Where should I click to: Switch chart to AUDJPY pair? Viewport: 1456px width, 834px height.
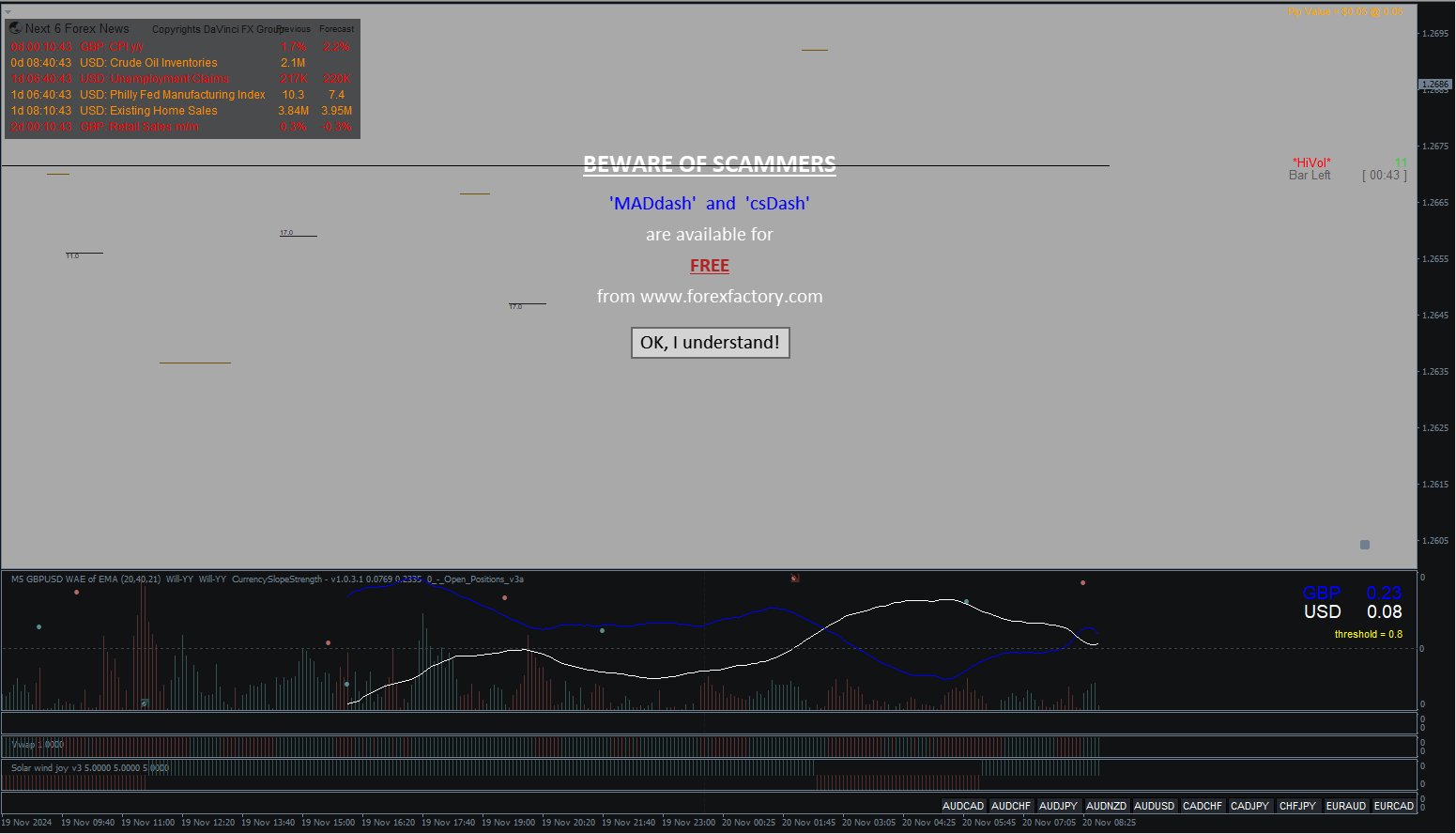1059,806
